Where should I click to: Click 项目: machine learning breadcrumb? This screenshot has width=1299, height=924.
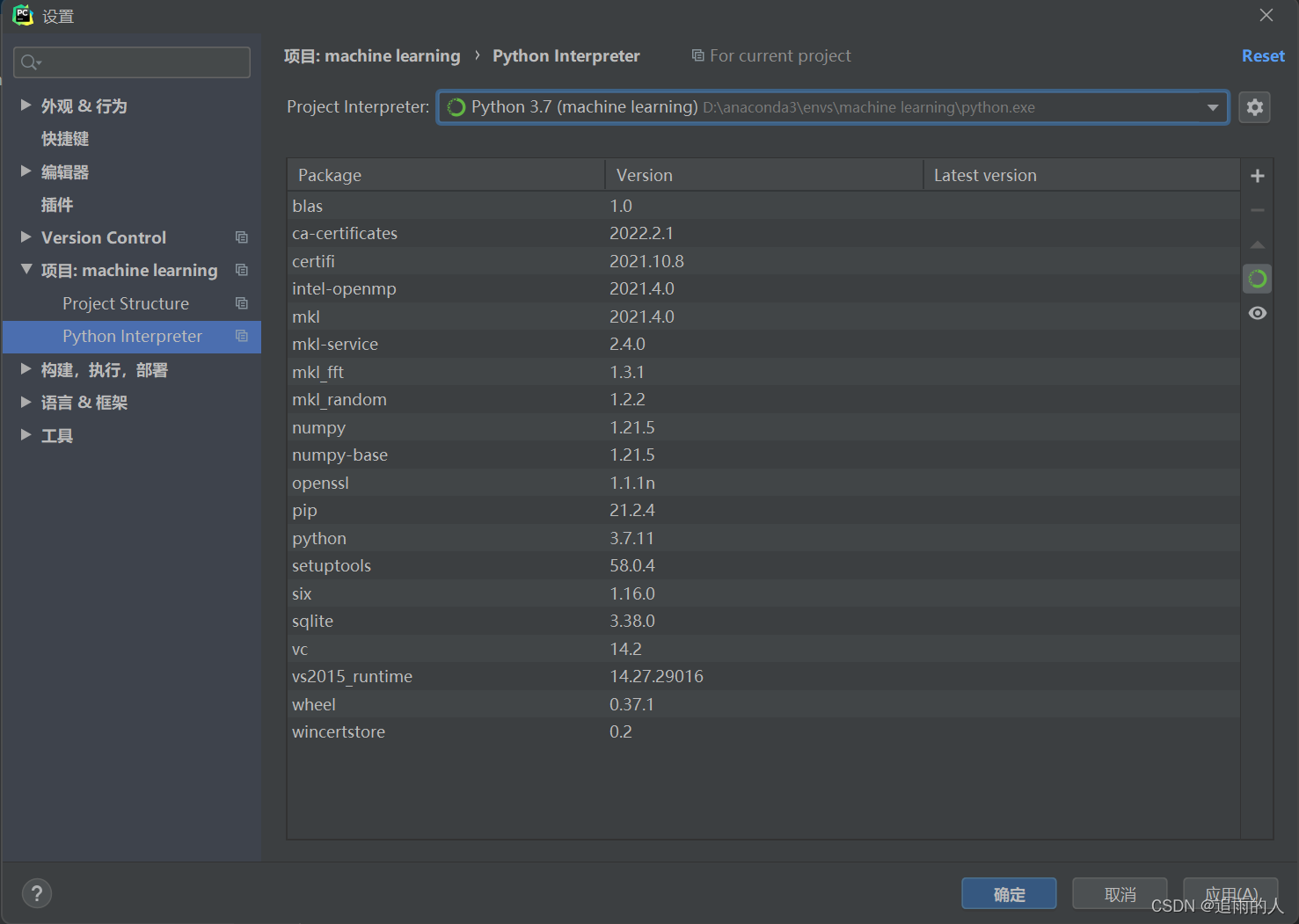pyautogui.click(x=372, y=55)
